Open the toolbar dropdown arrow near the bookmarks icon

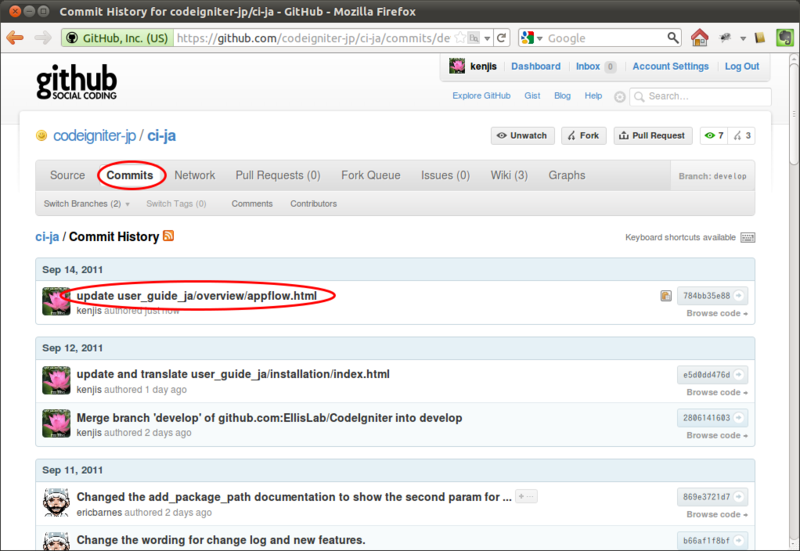[x=743, y=38]
